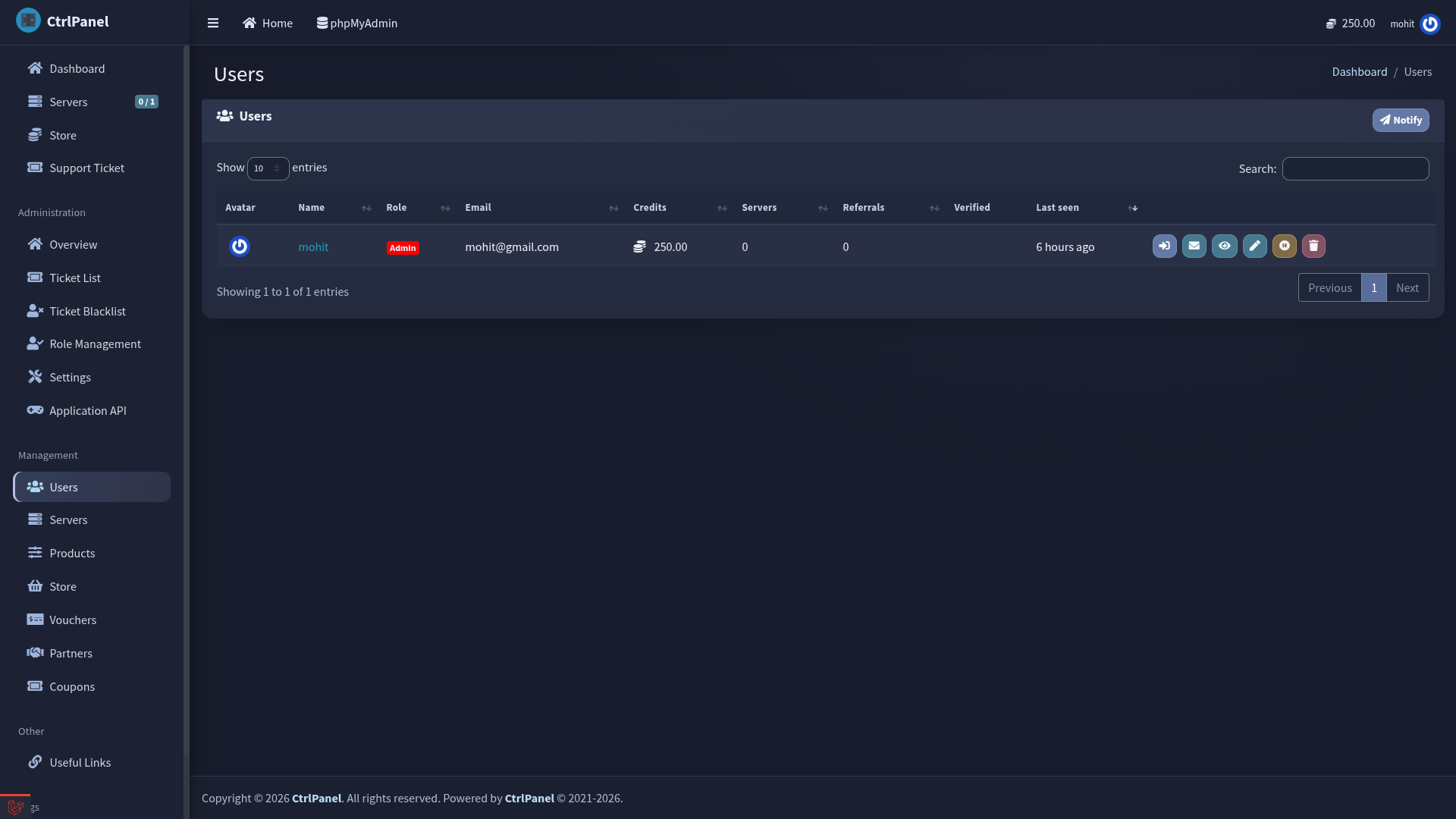Sort table by Role column

419,208
